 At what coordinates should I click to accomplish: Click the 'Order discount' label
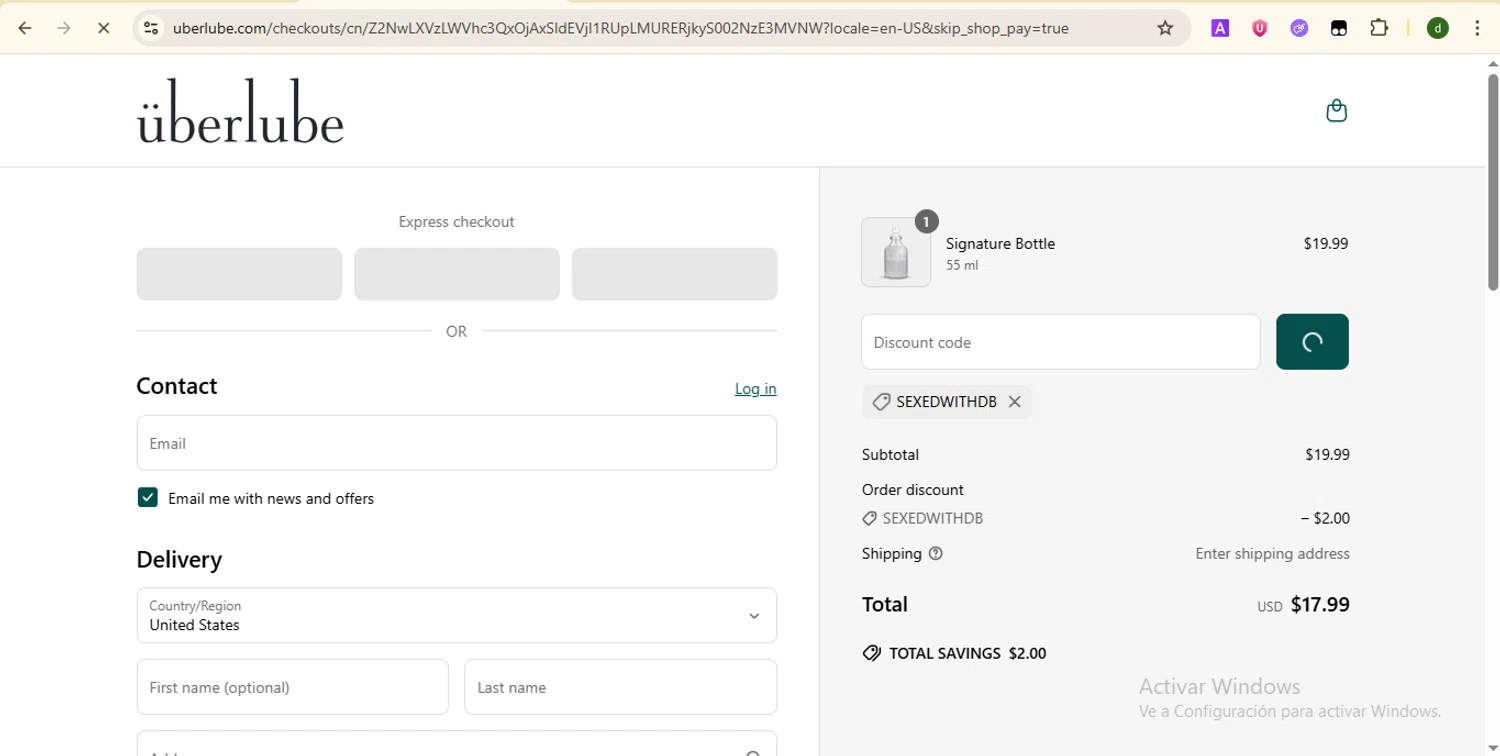click(x=913, y=490)
